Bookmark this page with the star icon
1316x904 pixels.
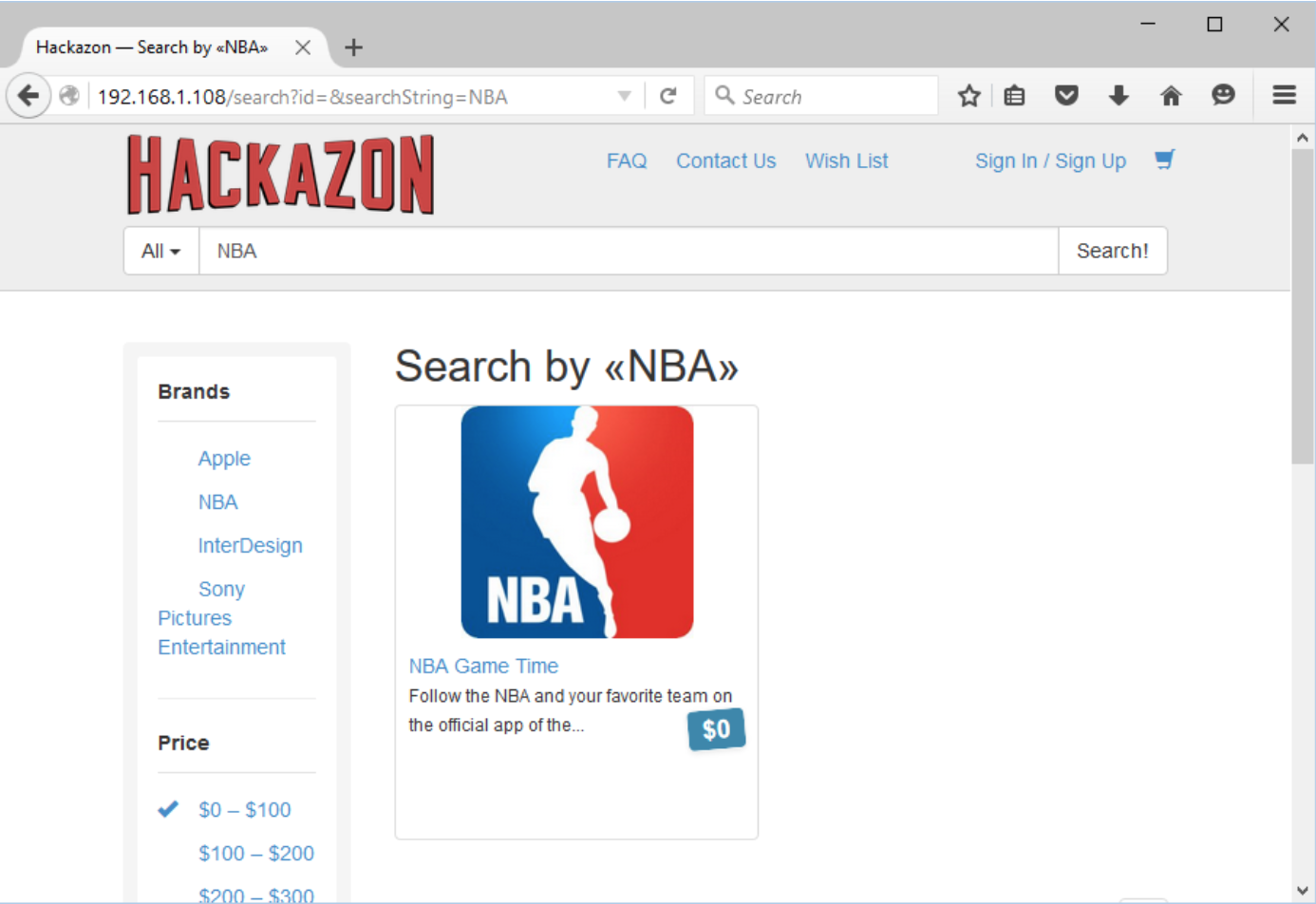coord(968,96)
